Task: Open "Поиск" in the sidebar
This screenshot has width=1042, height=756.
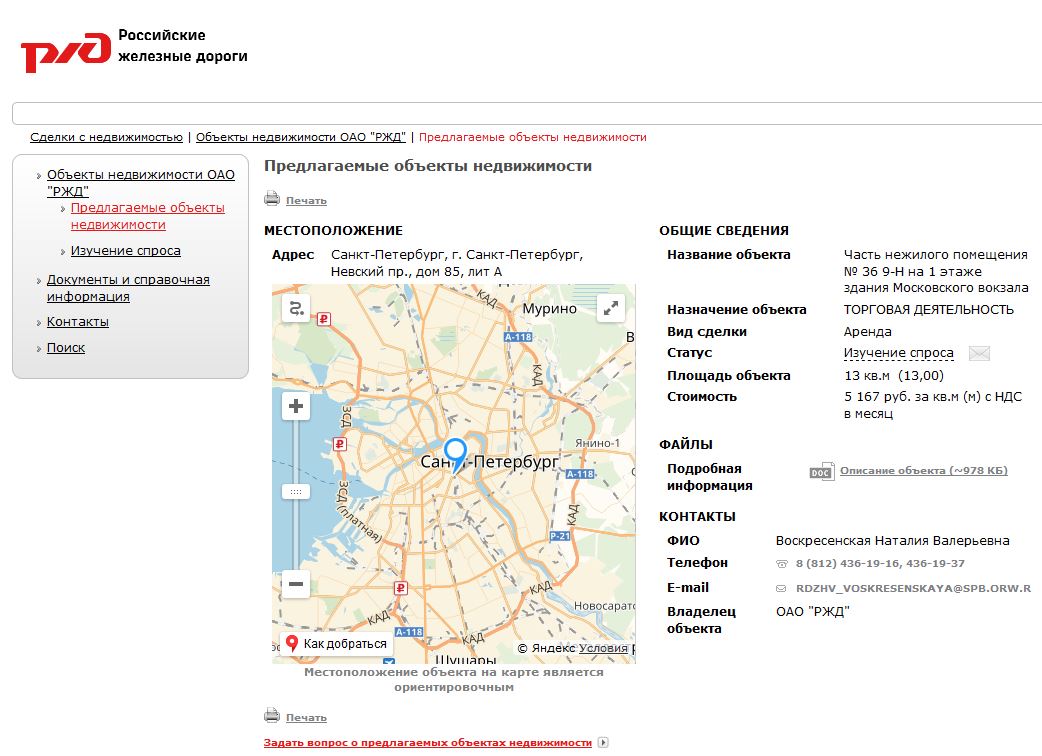Action: tap(66, 348)
